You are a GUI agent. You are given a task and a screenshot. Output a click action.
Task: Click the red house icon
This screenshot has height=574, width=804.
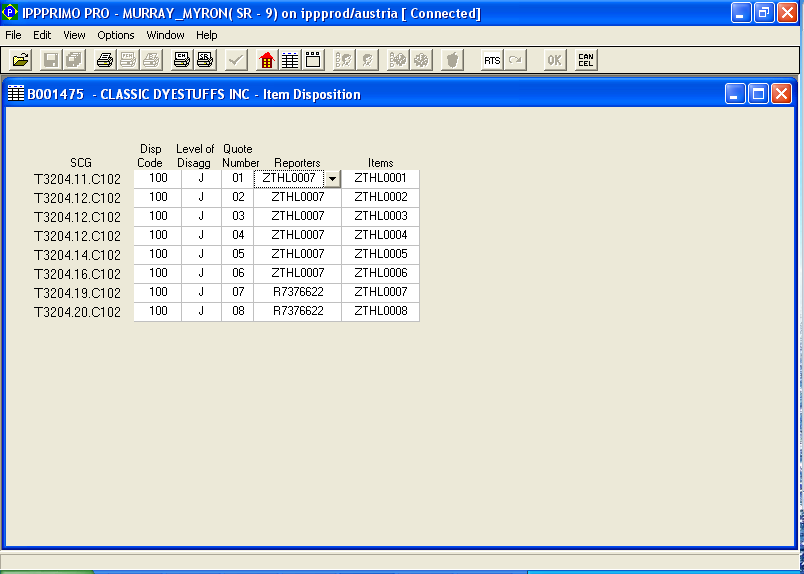point(267,61)
